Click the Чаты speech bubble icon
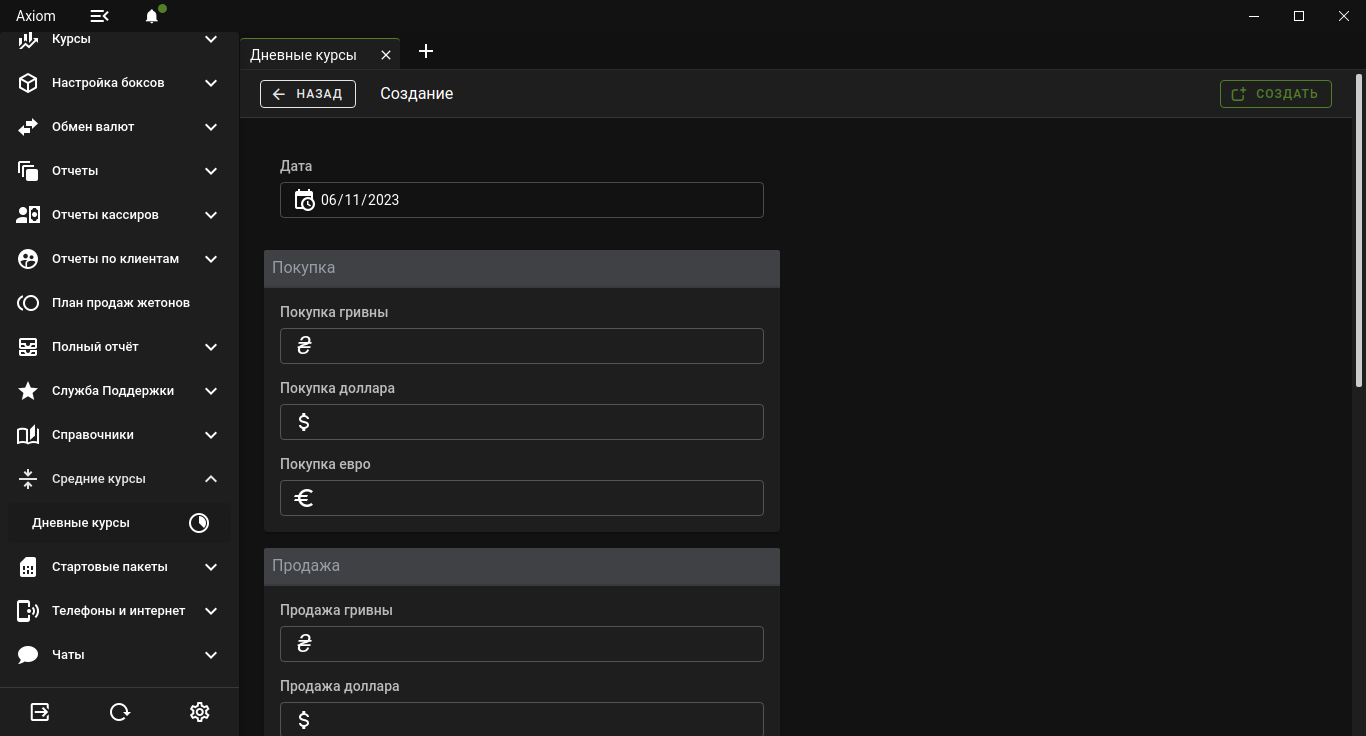 [28, 655]
